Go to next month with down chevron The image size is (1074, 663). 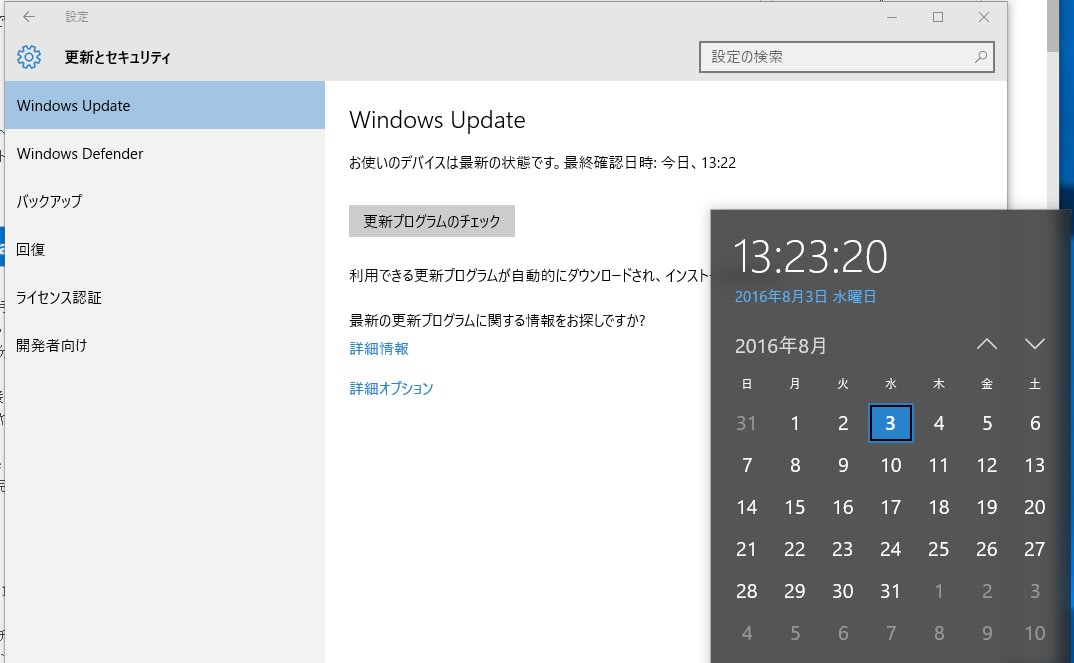pos(1034,344)
